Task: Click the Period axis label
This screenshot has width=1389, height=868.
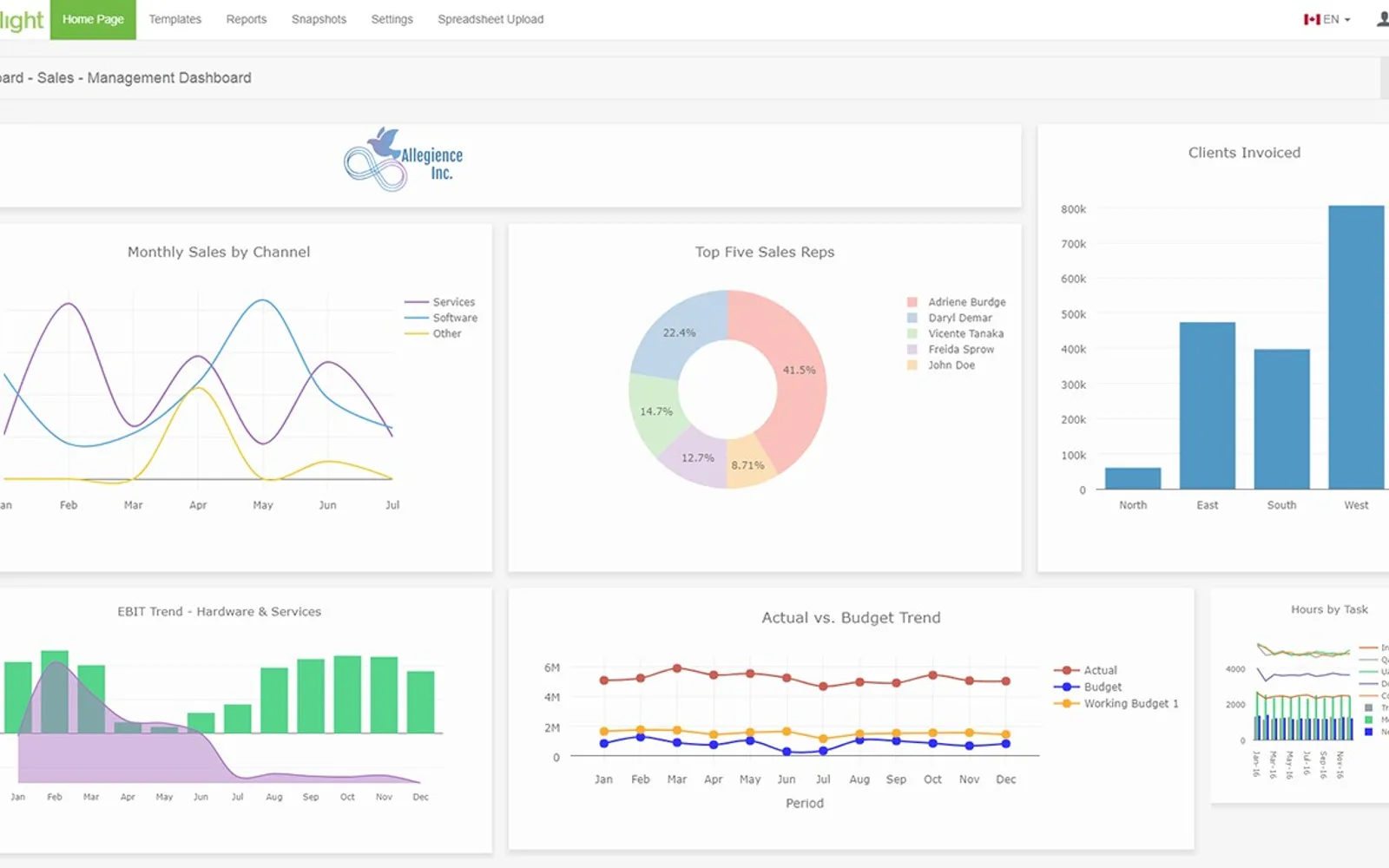Action: (805, 803)
